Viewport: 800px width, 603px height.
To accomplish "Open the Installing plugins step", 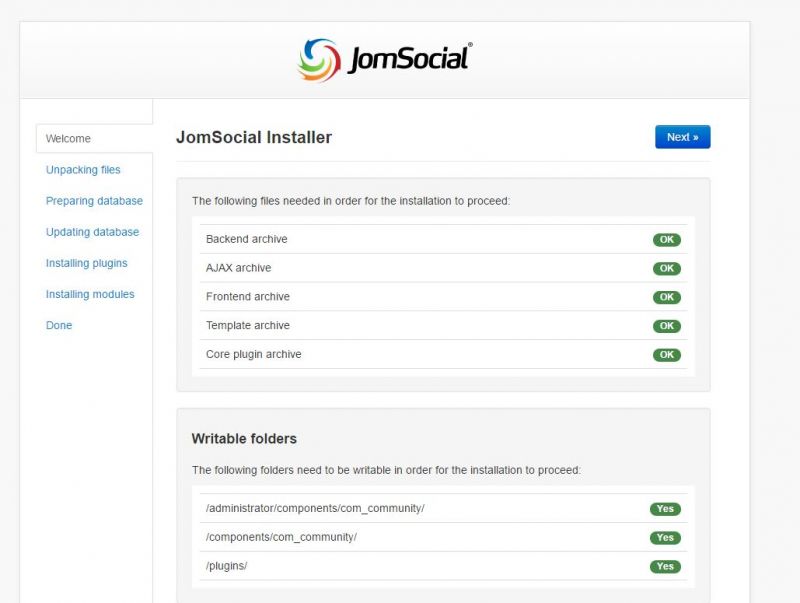I will coord(87,263).
